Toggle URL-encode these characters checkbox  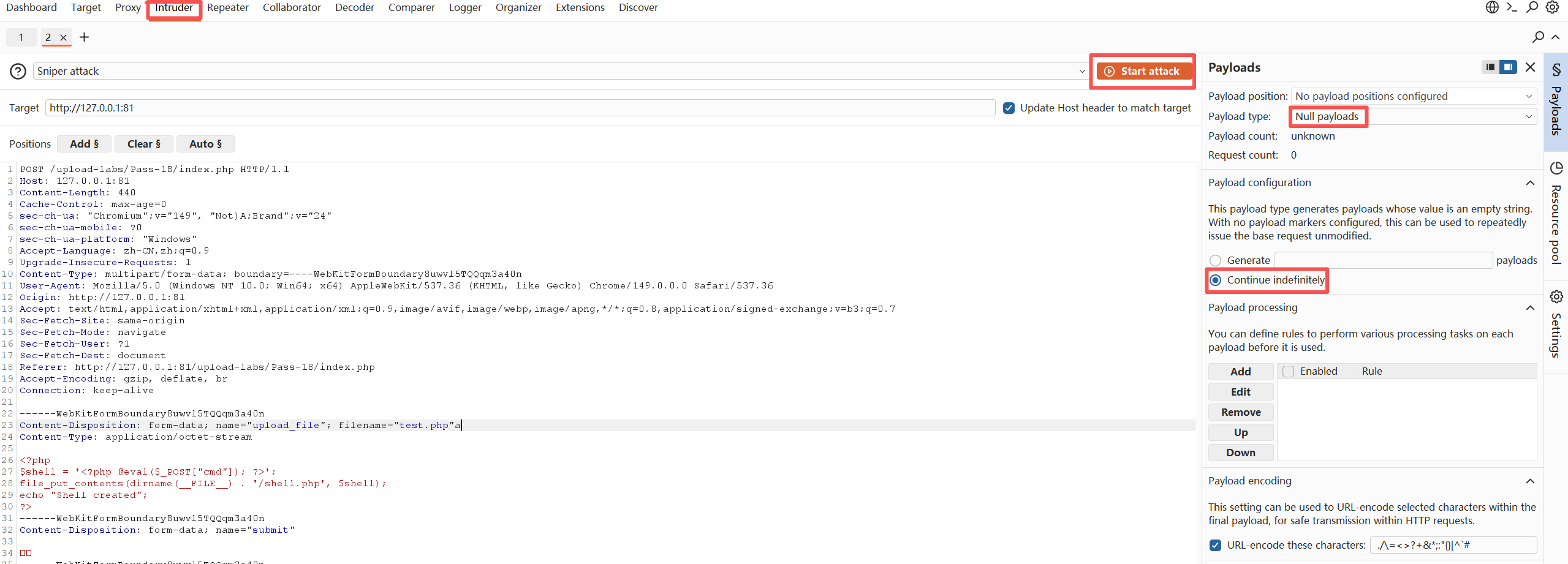1216,545
